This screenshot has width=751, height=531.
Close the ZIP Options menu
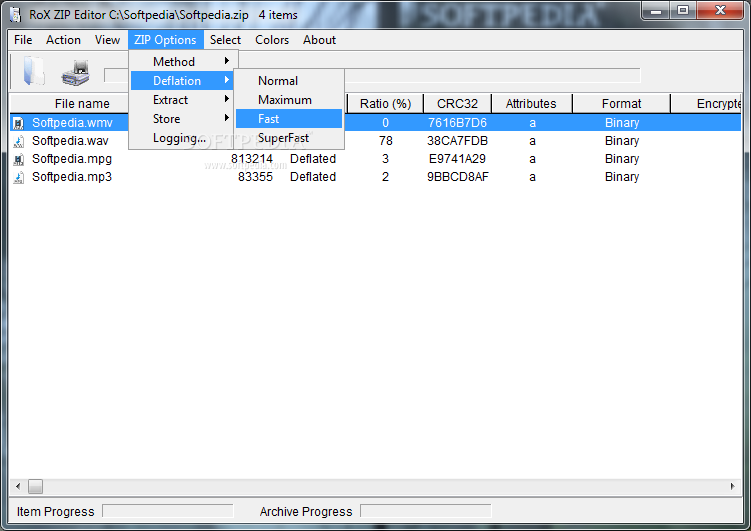[165, 40]
